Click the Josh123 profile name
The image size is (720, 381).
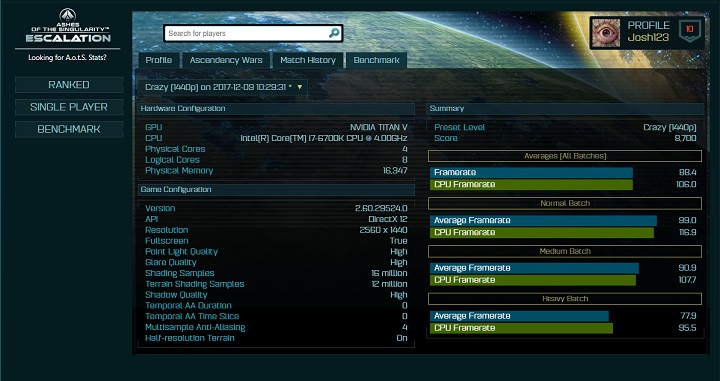tap(648, 38)
